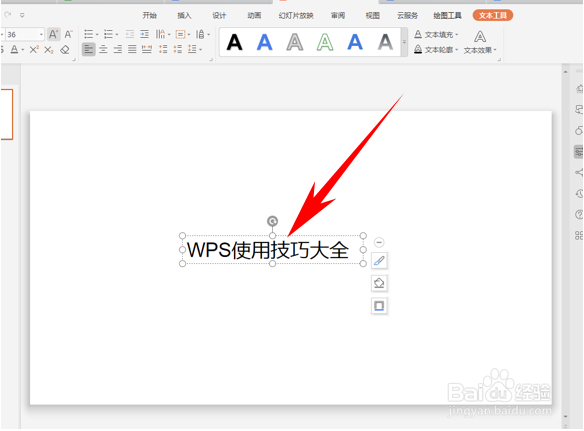Expand the numbered list dropdown arrow
This screenshot has height=431, width=584.
117,35
